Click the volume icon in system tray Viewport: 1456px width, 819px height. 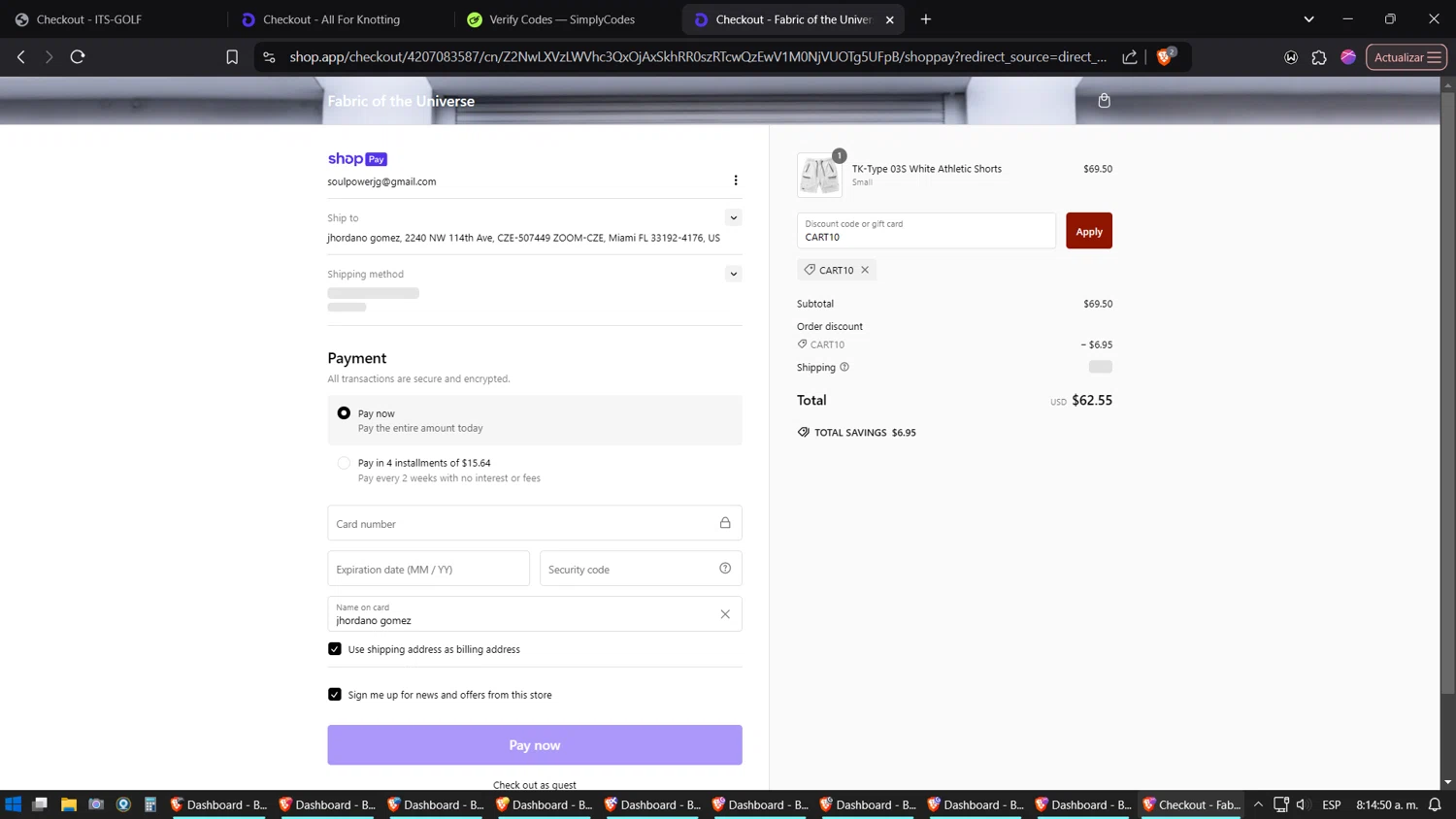(x=1302, y=804)
